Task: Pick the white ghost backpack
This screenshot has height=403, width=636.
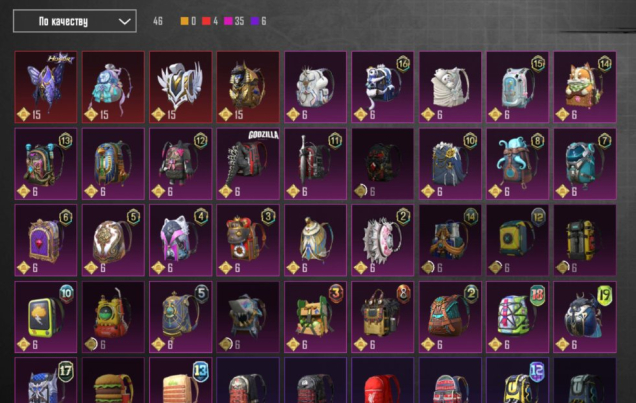Action: (x=450, y=87)
